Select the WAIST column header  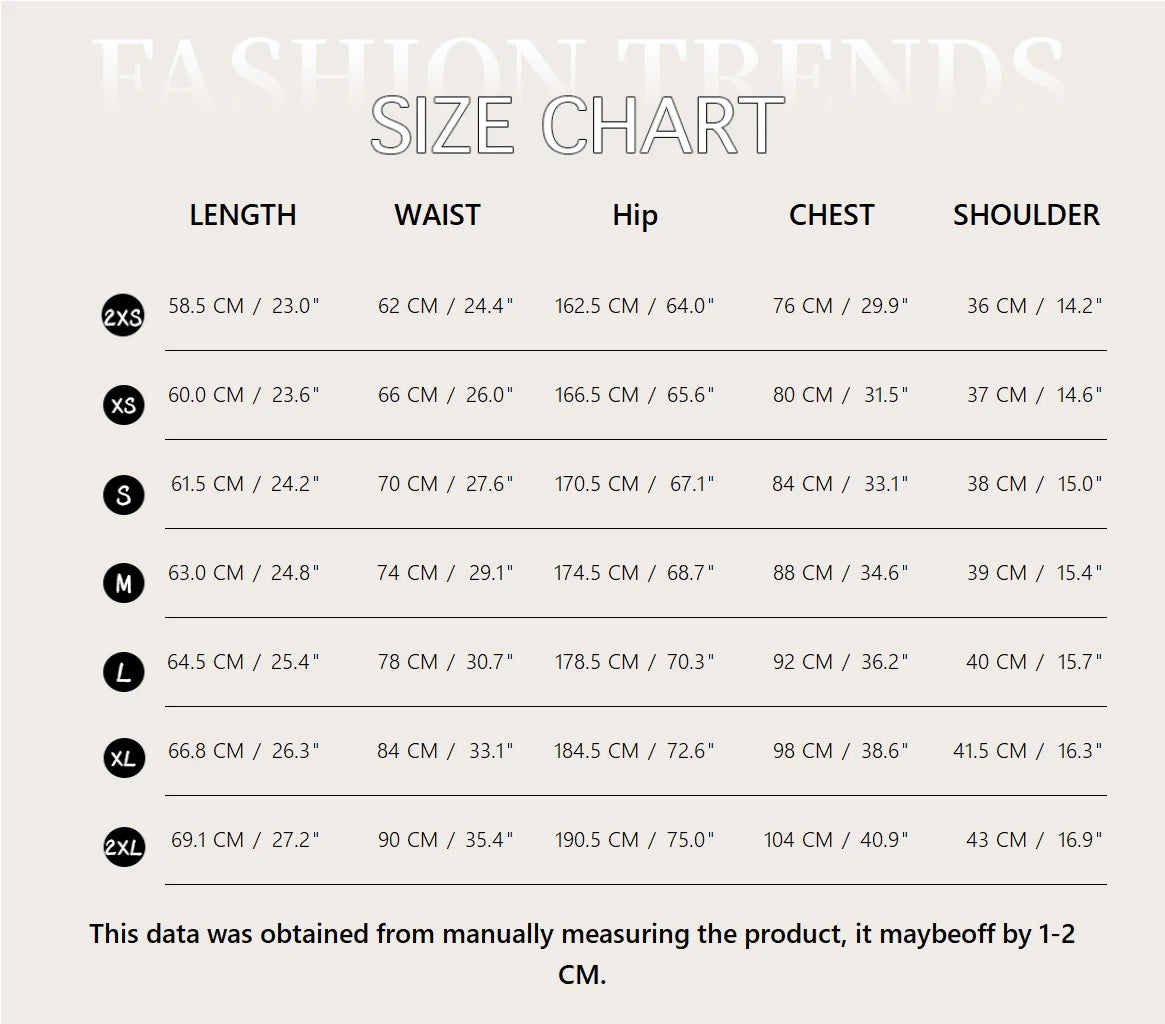point(437,215)
